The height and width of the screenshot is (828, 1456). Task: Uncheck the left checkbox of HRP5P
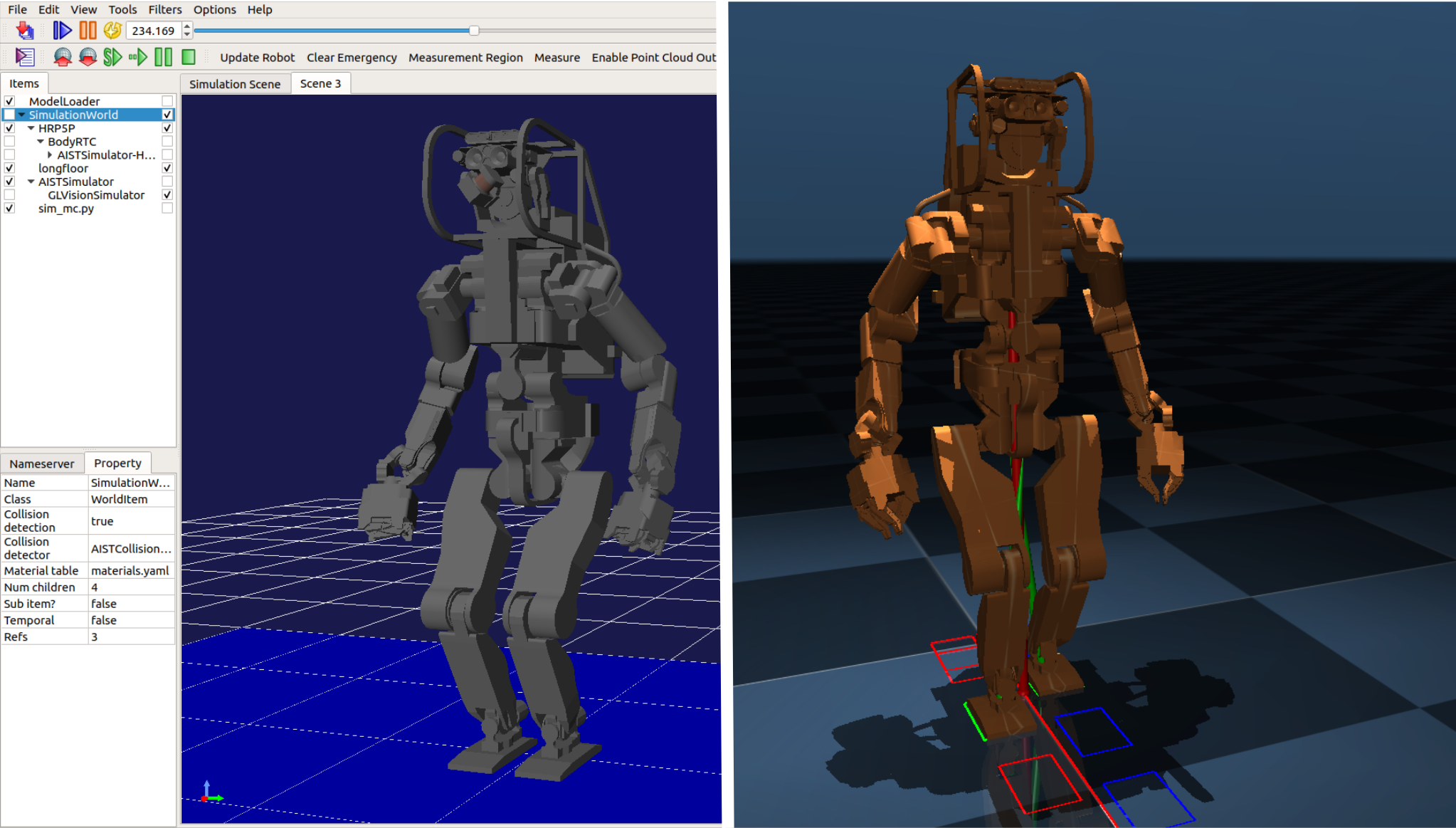[x=9, y=128]
